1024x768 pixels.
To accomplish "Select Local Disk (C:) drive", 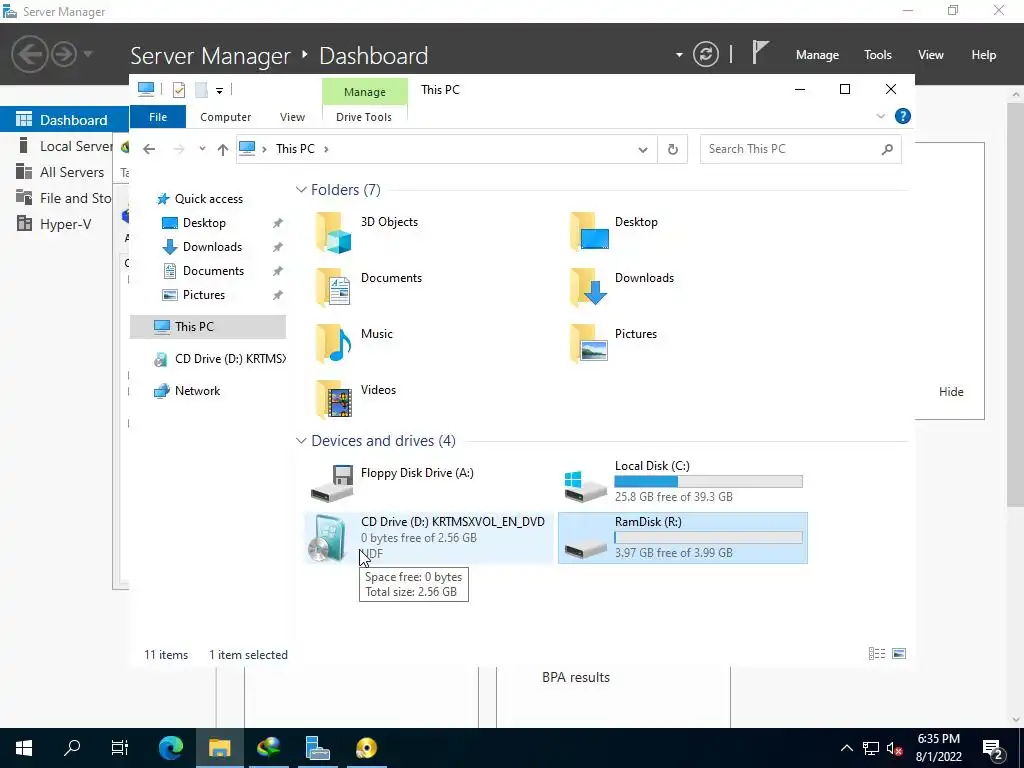I will [683, 483].
